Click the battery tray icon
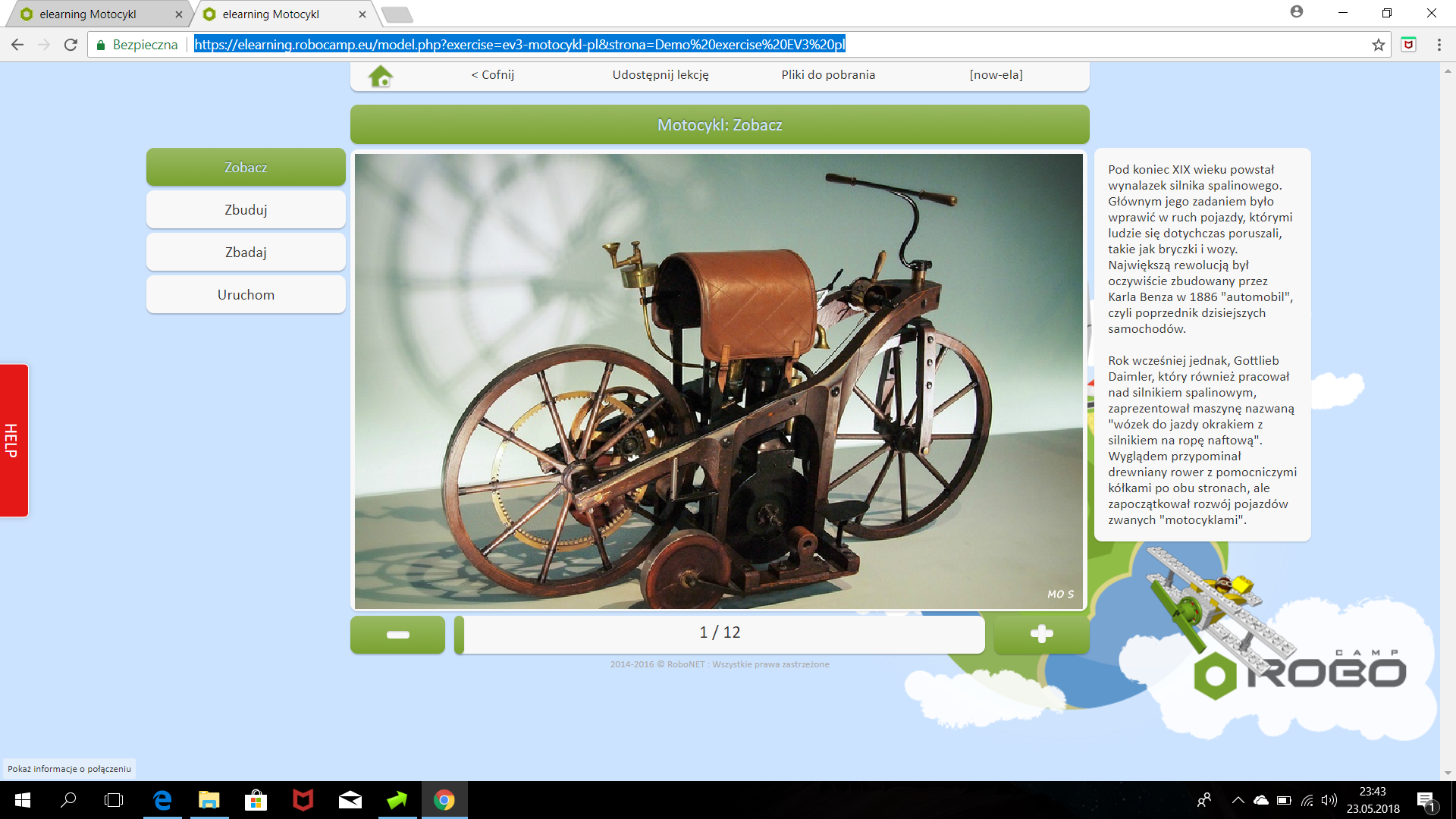 click(1284, 800)
